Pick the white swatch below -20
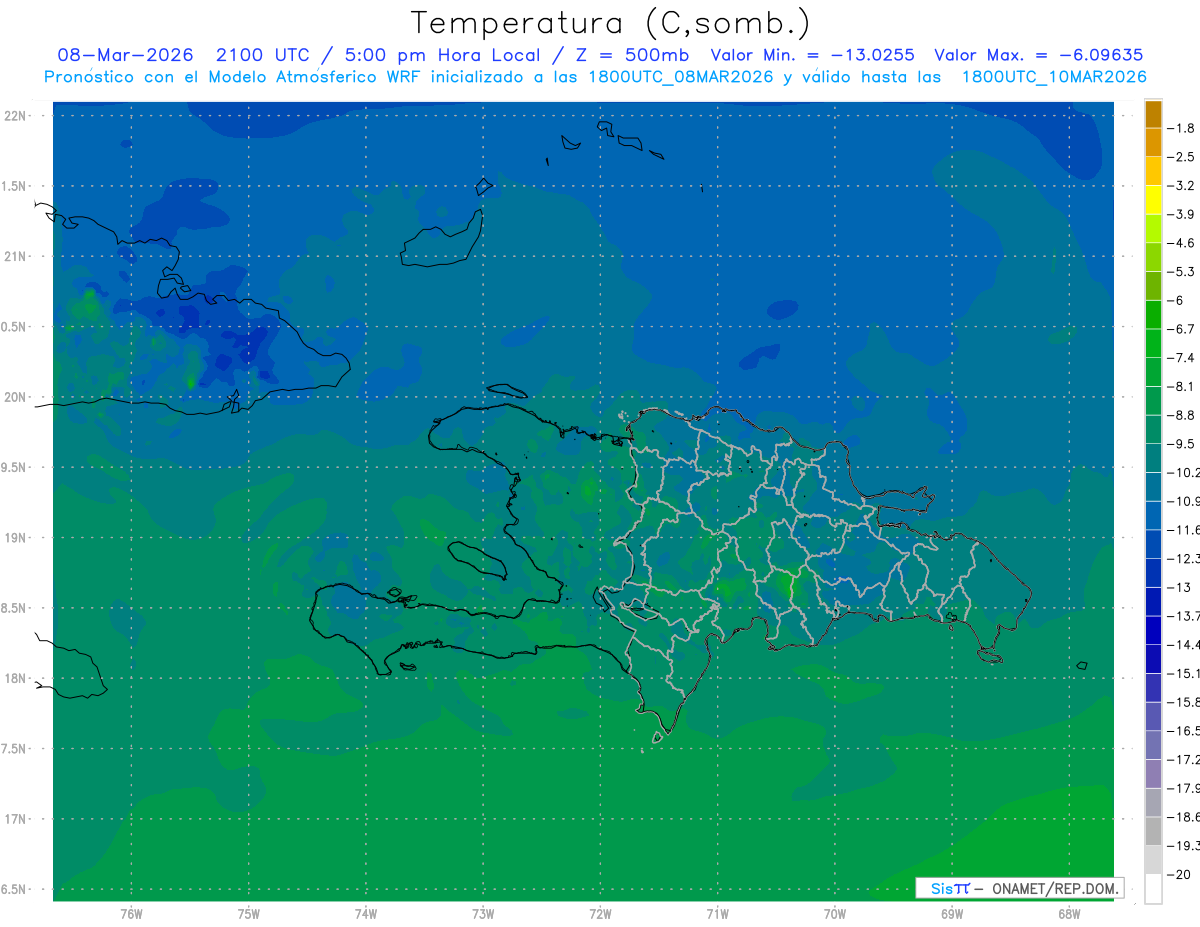Viewport: 1200px width, 927px height. (1153, 889)
